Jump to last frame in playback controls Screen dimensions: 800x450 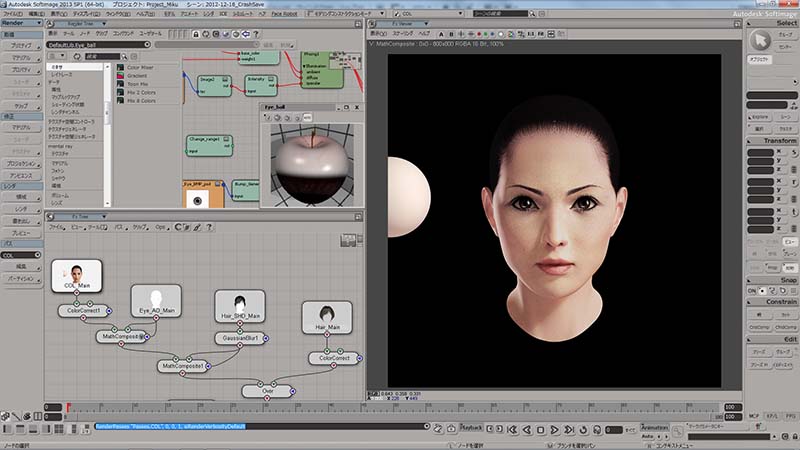click(x=569, y=430)
